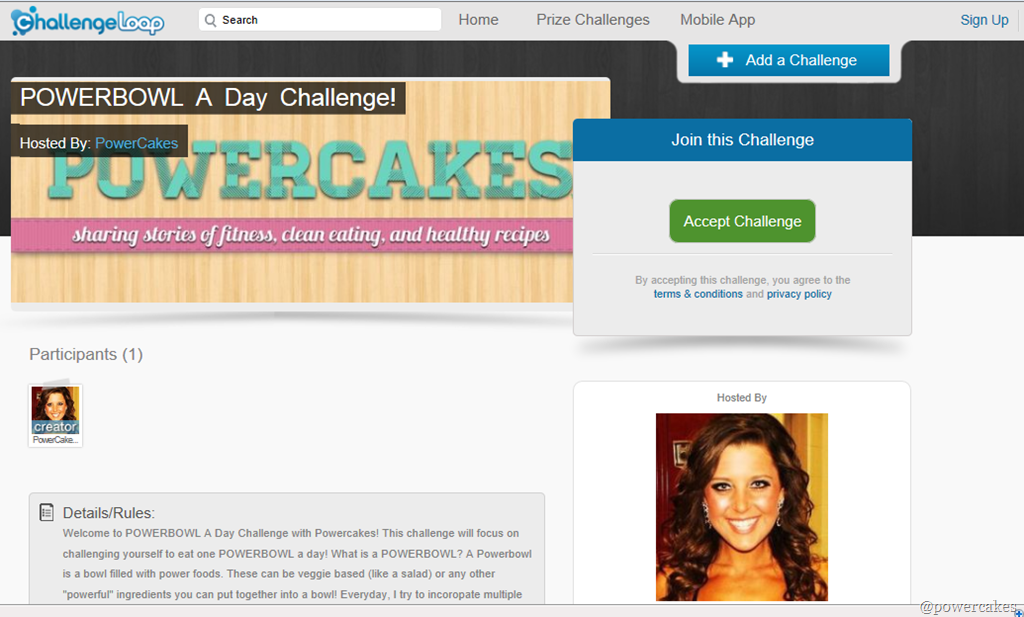The width and height of the screenshot is (1024, 617).
Task: Open the terms & conditions link
Action: pyautogui.click(x=698, y=294)
